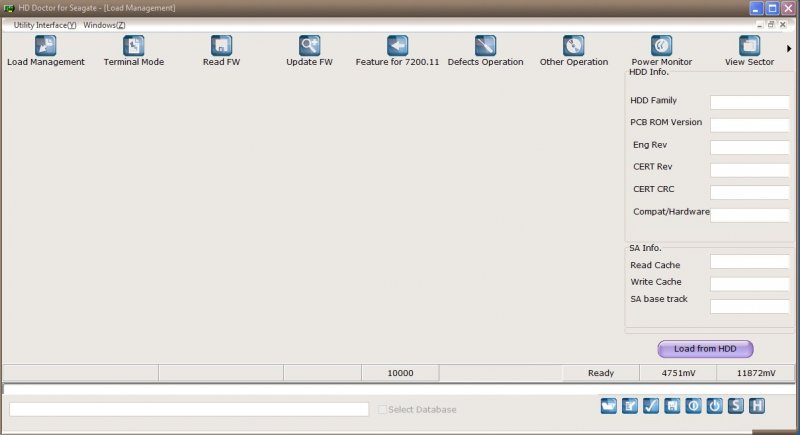Focus the Compat/Hardware field
This screenshot has height=435, width=800.
[749, 215]
